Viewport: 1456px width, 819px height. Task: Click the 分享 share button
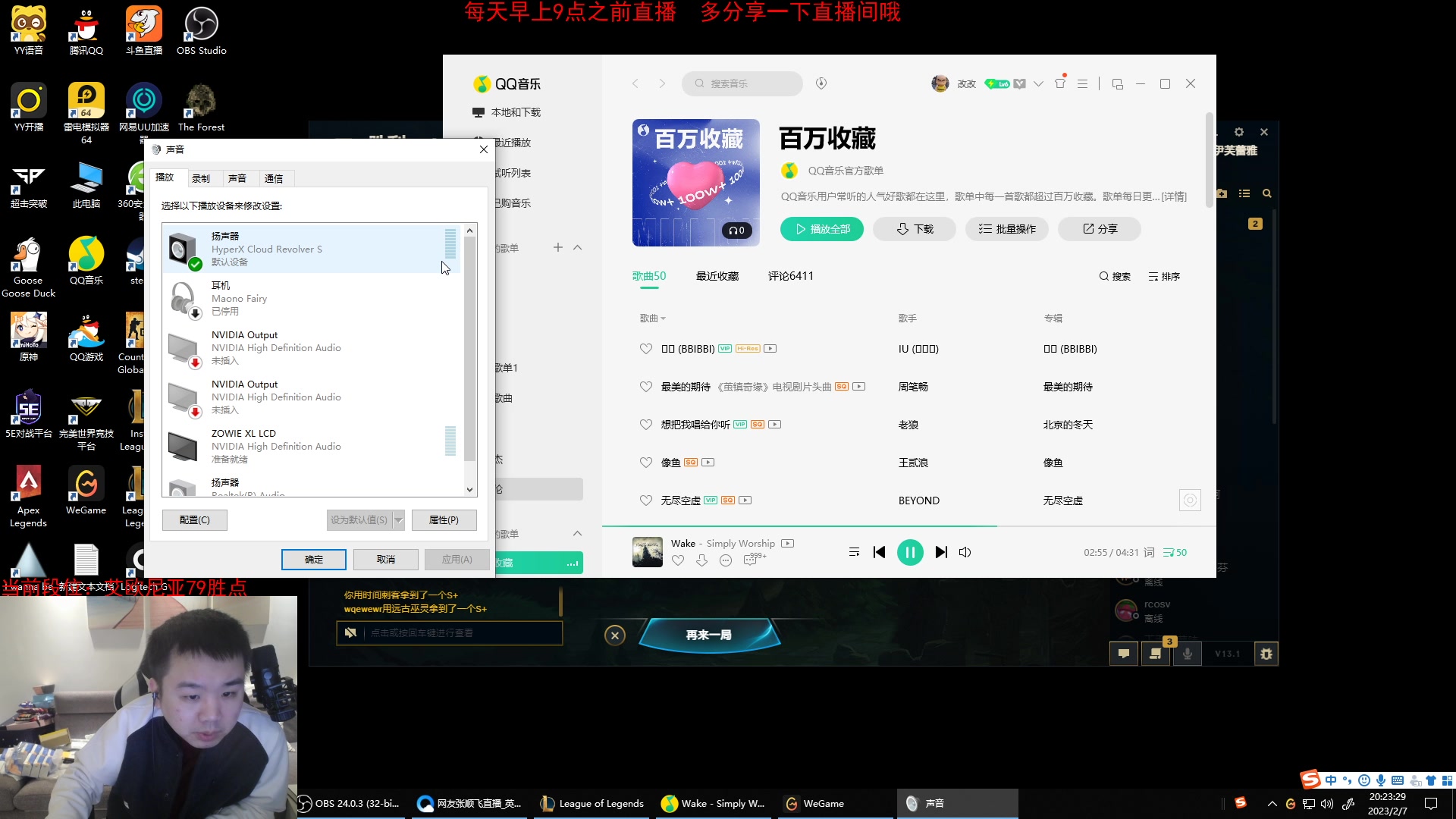click(x=1100, y=229)
